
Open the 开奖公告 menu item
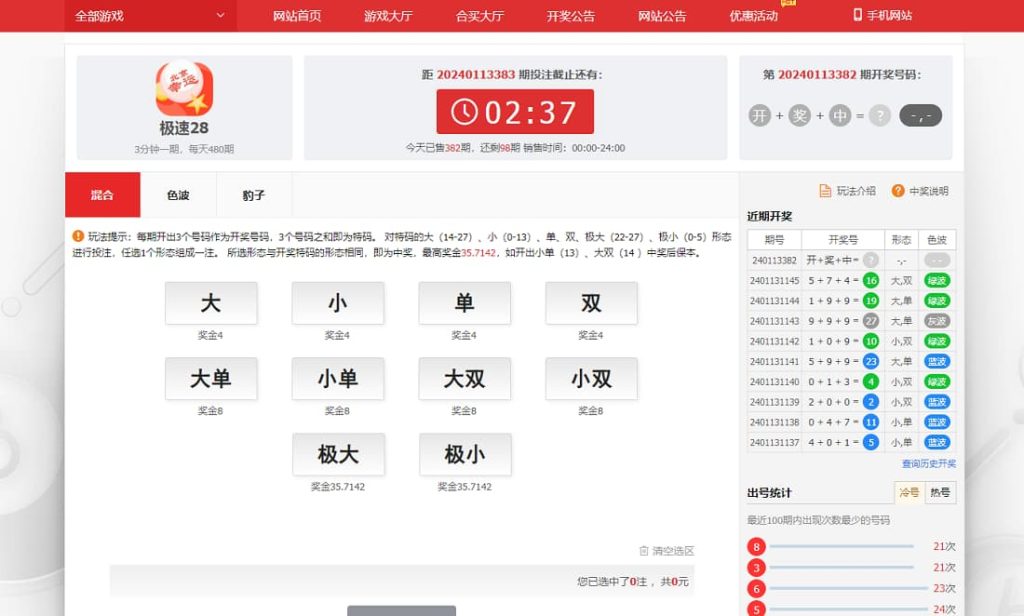tap(570, 15)
